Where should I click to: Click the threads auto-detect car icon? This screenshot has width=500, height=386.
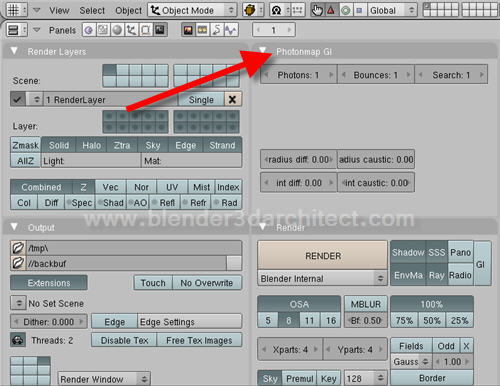point(18,340)
